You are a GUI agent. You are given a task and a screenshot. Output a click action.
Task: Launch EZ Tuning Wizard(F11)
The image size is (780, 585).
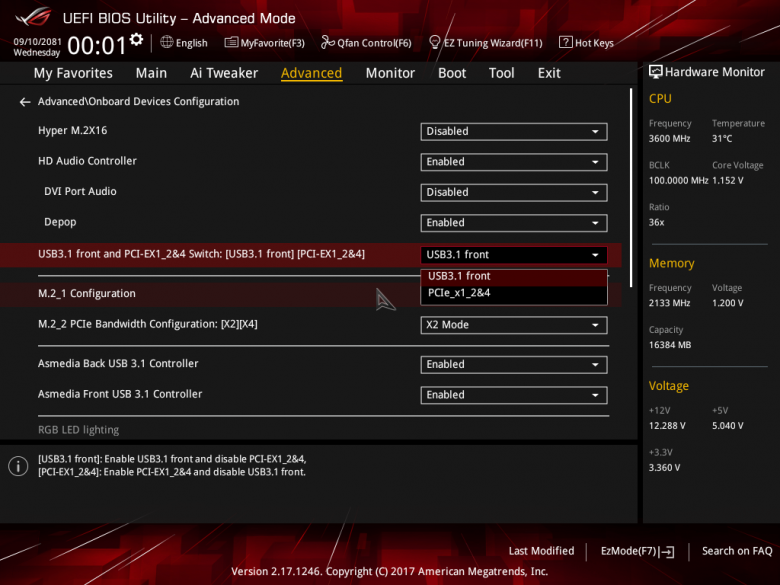(486, 43)
